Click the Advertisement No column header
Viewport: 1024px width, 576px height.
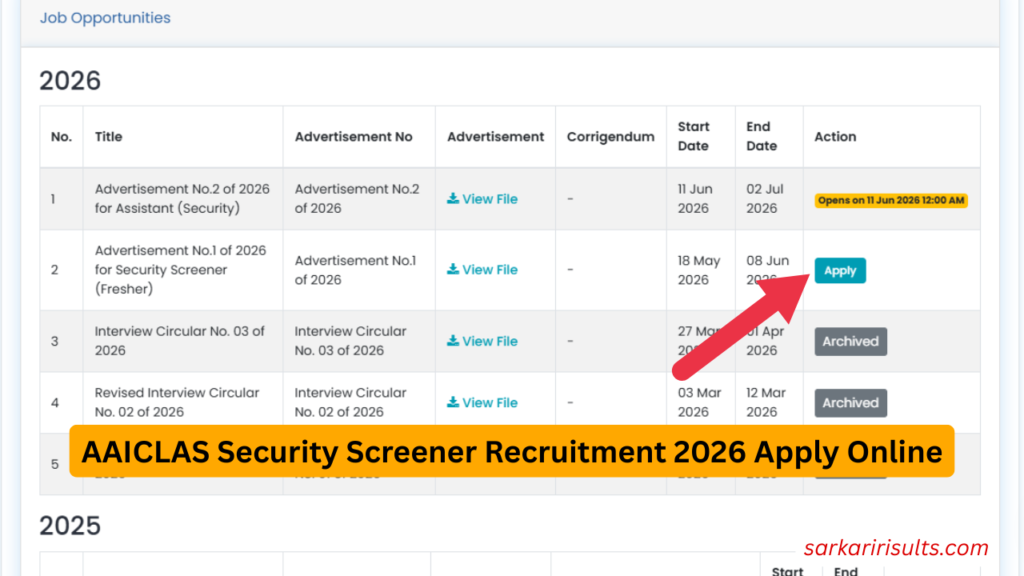coord(353,136)
